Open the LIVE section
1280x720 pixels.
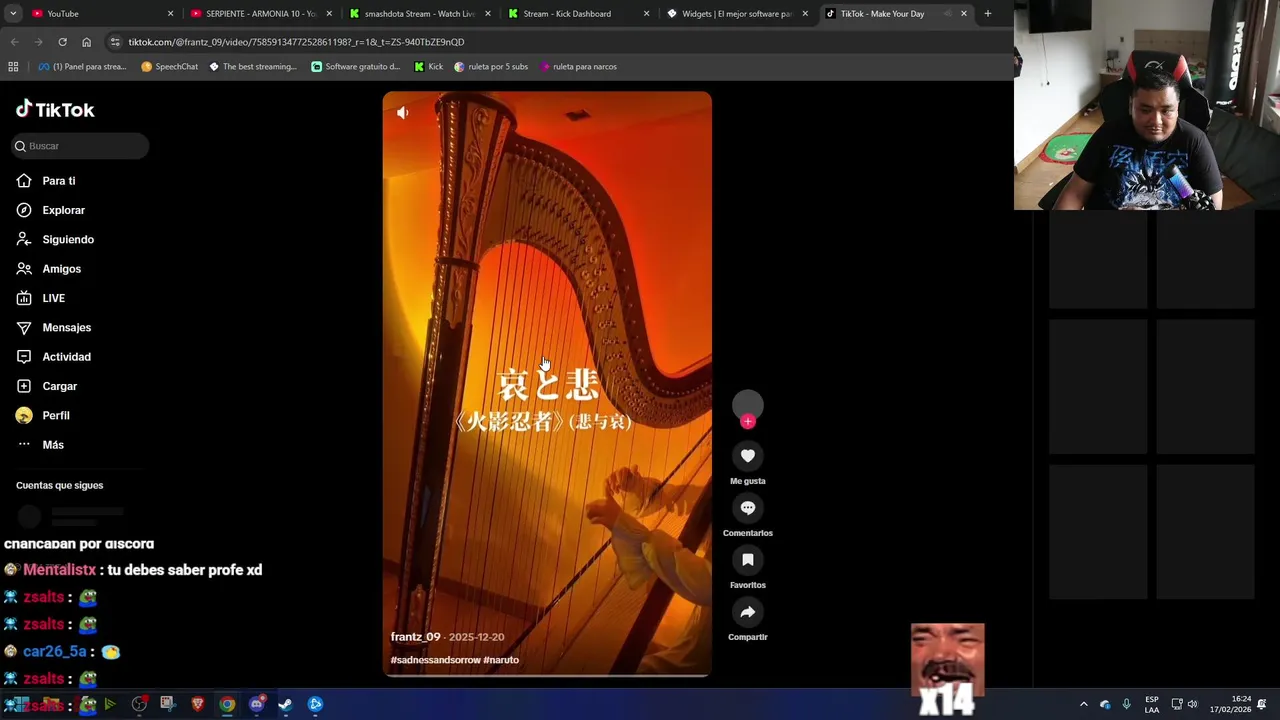pyautogui.click(x=53, y=298)
